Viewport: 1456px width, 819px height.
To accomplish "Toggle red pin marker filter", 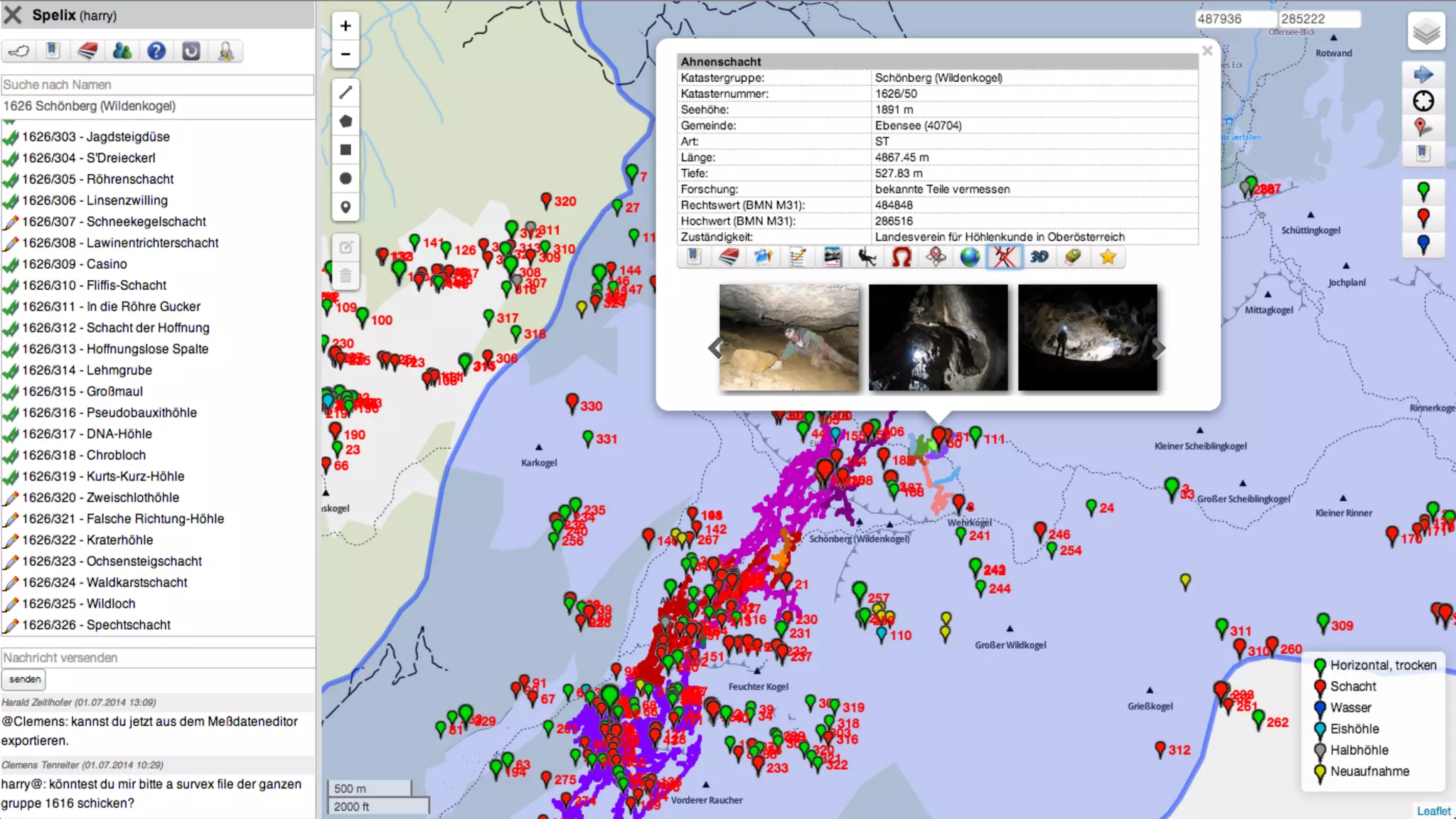I will (1423, 218).
